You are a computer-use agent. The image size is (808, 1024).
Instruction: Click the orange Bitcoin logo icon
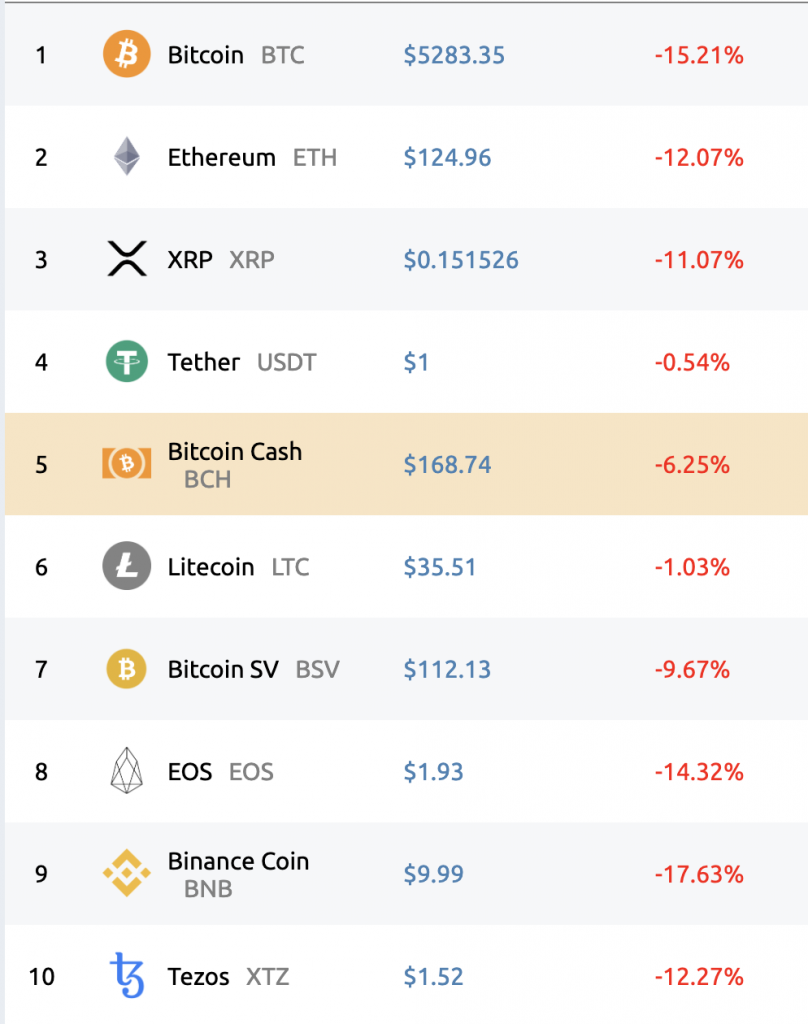tap(127, 54)
